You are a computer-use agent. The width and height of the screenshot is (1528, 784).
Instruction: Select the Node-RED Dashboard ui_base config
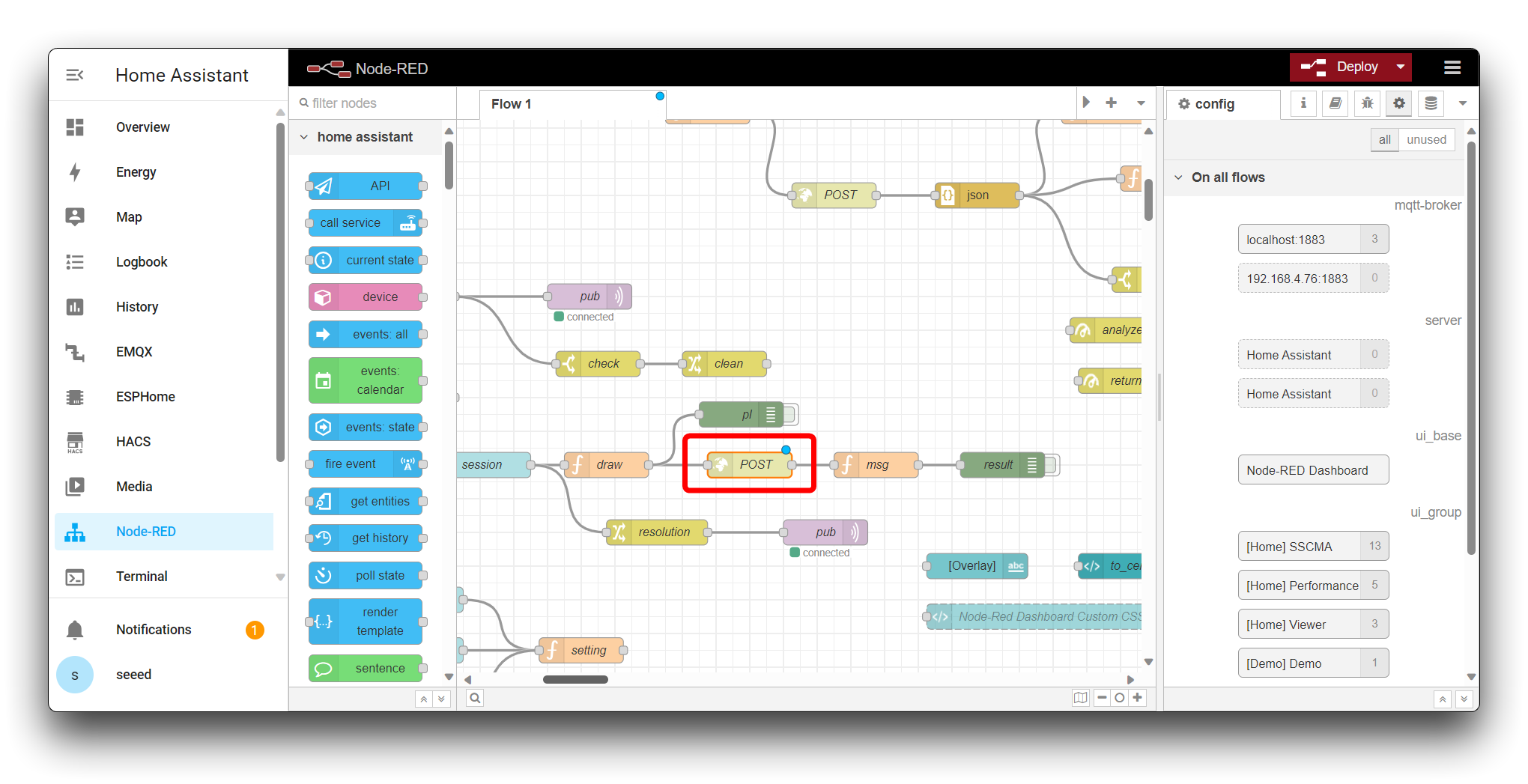click(x=1313, y=470)
